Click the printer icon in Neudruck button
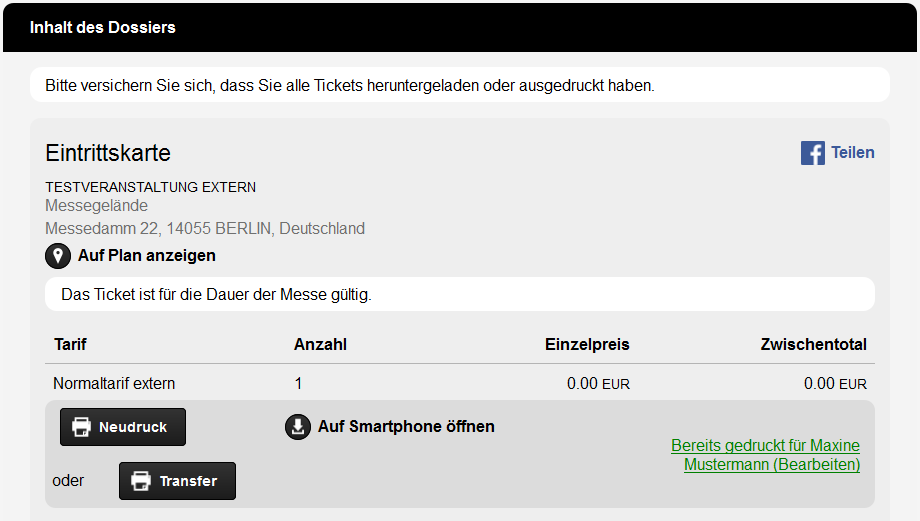This screenshot has width=920, height=521. (82, 427)
